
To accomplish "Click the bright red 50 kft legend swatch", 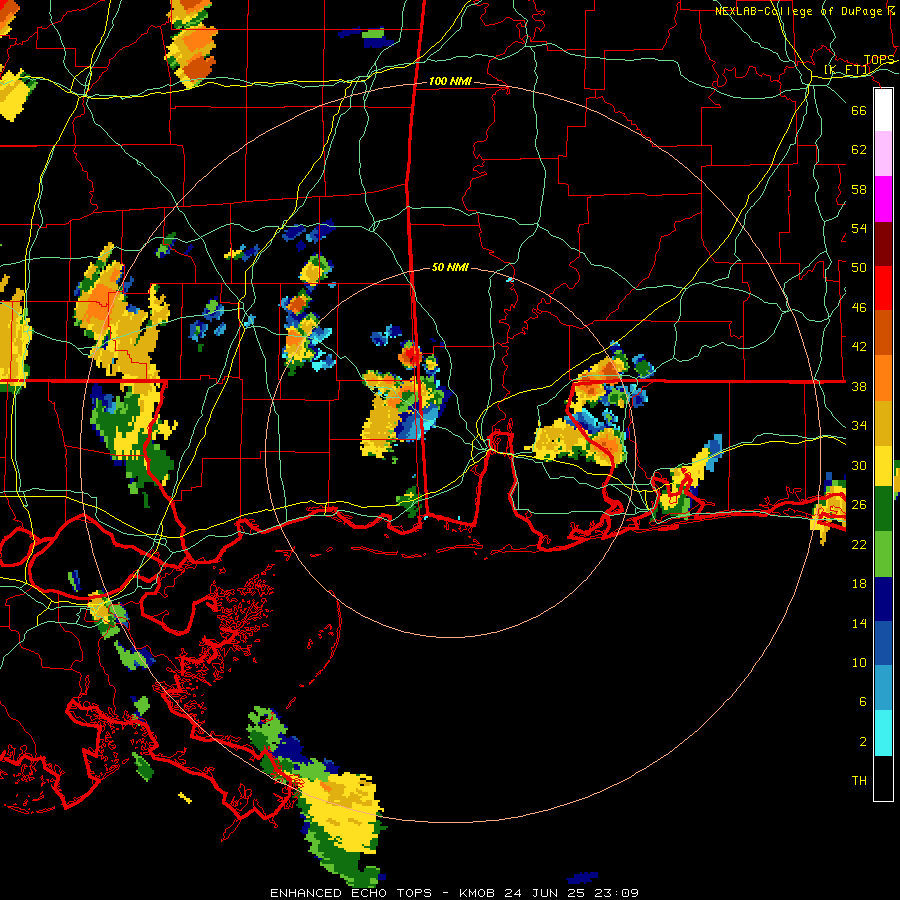I will [883, 288].
